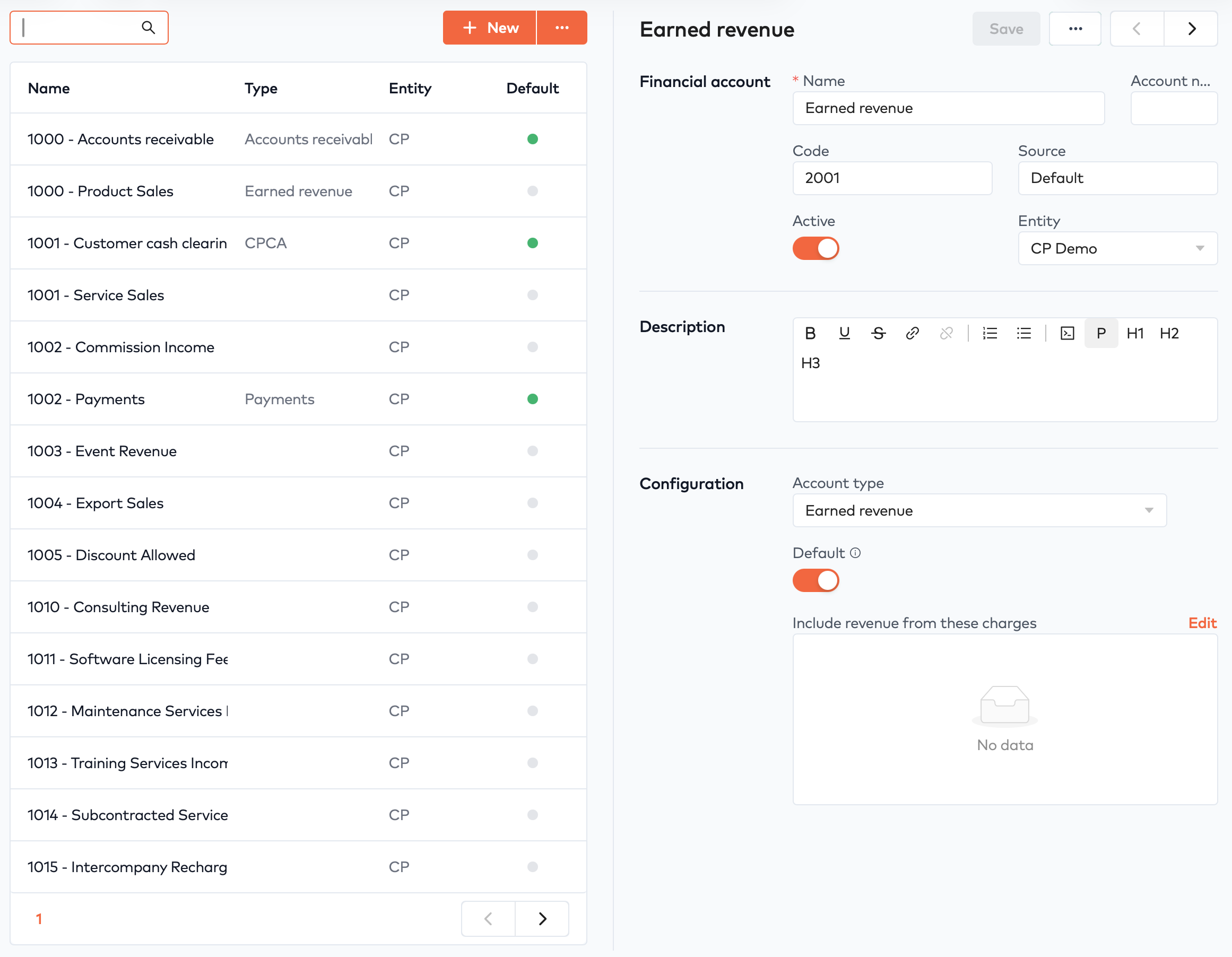
Task: Click the Name field Earned revenue
Action: 948,108
